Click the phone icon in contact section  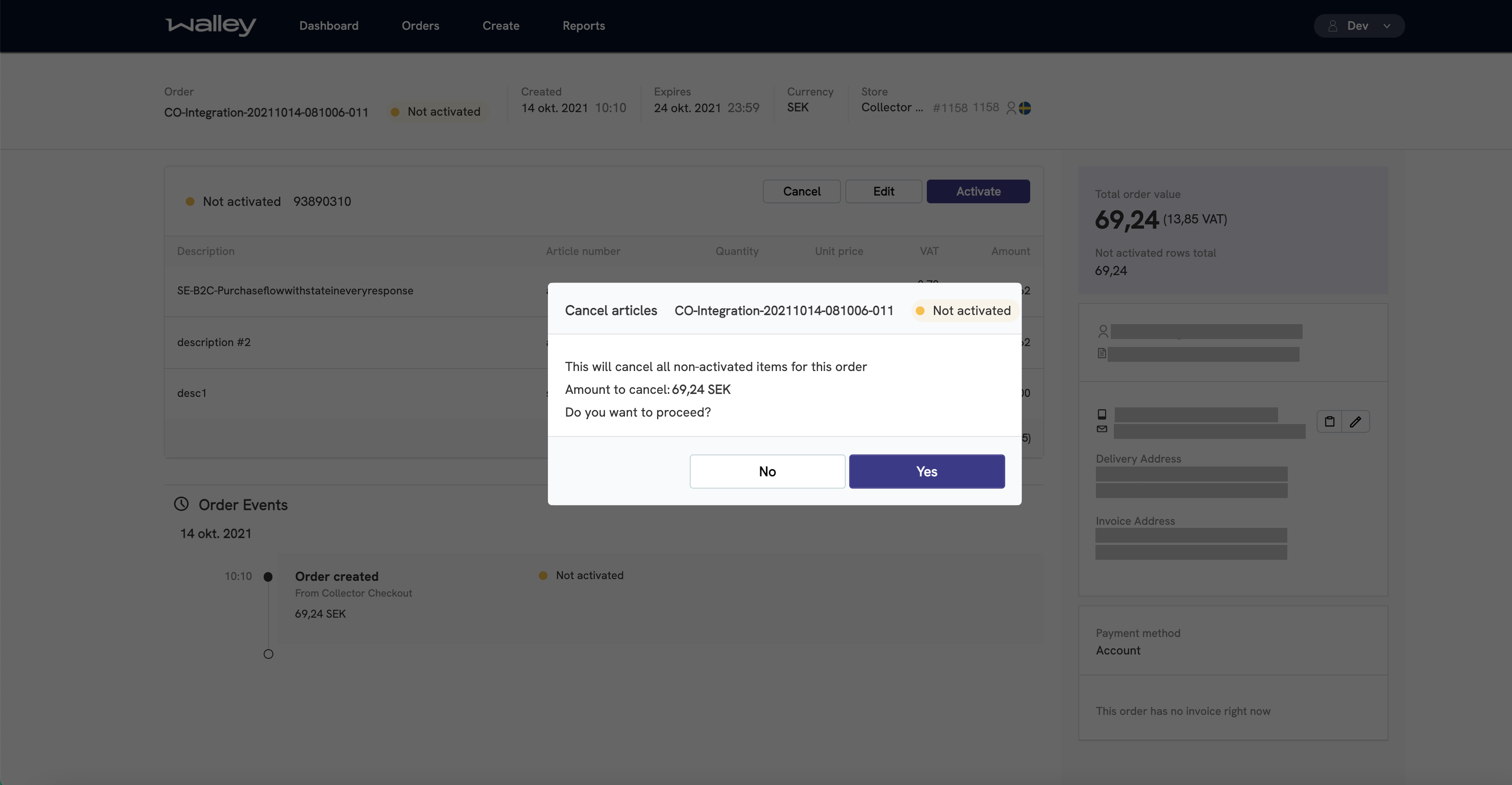1102,414
